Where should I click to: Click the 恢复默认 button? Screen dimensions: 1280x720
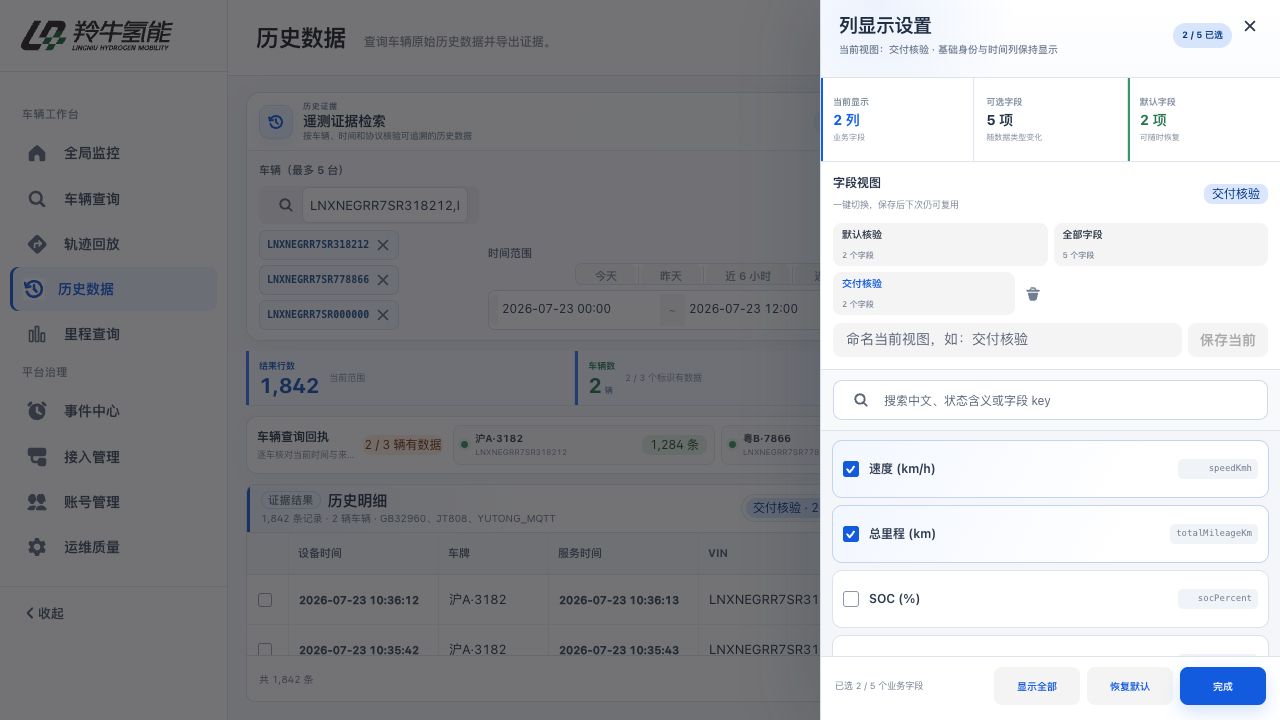pyautogui.click(x=1130, y=686)
